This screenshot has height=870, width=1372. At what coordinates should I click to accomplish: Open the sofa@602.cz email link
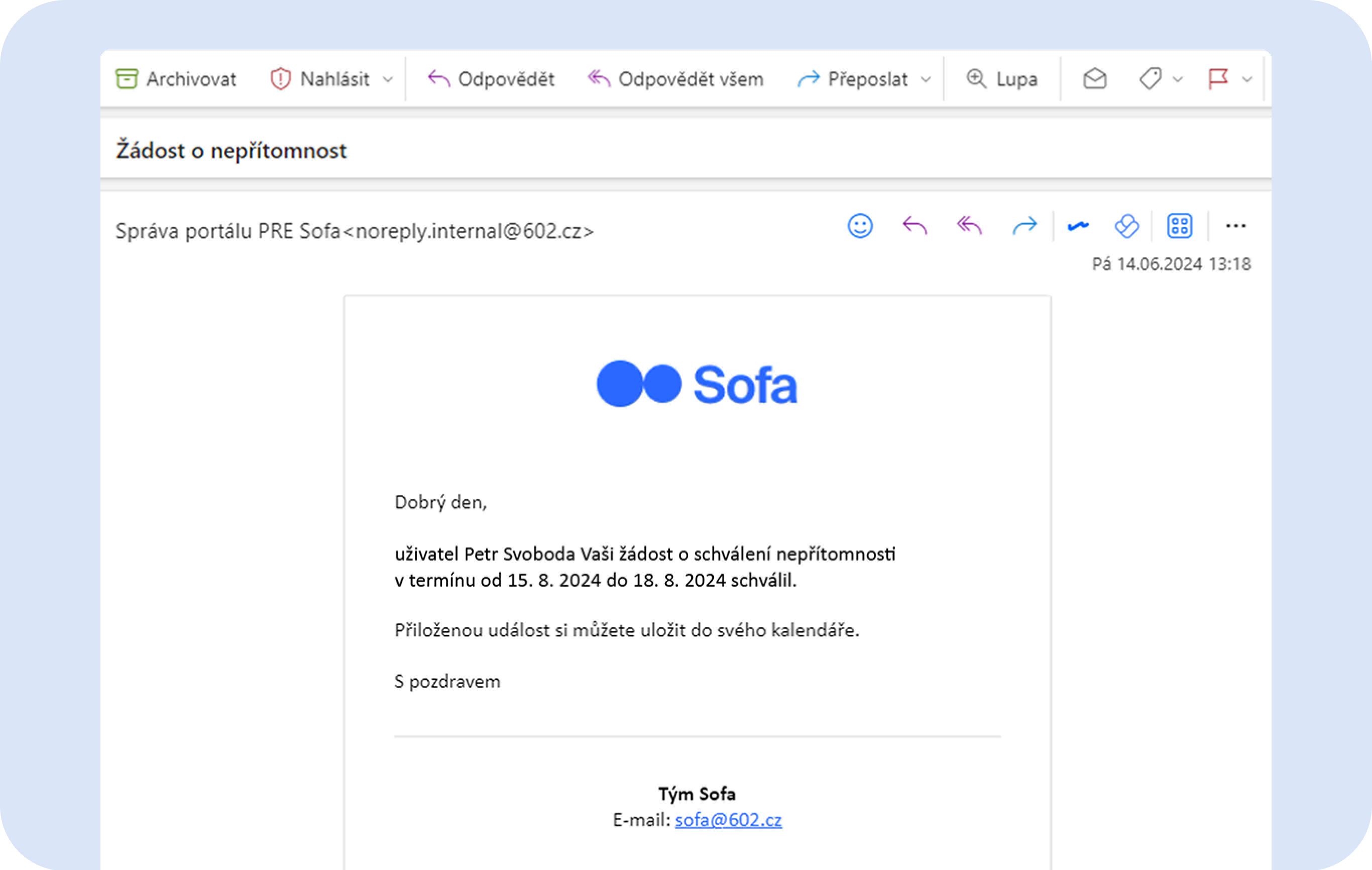pyautogui.click(x=728, y=819)
